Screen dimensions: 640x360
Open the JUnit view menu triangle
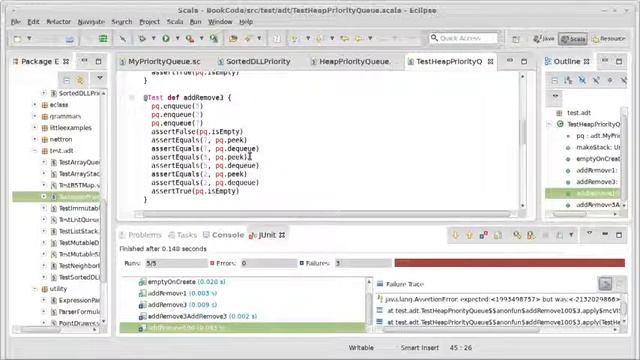pos(589,233)
